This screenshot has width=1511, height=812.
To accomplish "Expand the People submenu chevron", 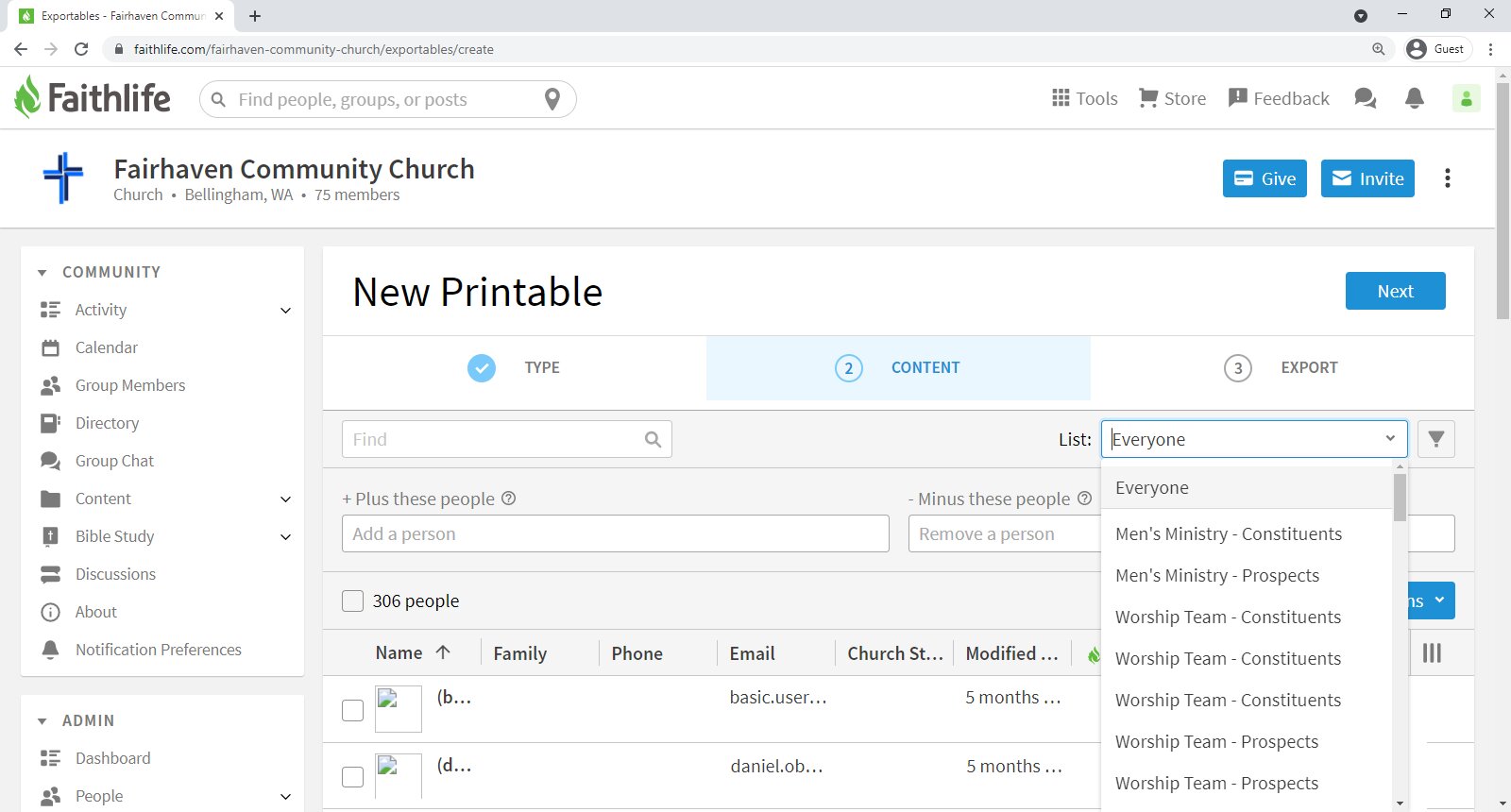I will 285,797.
